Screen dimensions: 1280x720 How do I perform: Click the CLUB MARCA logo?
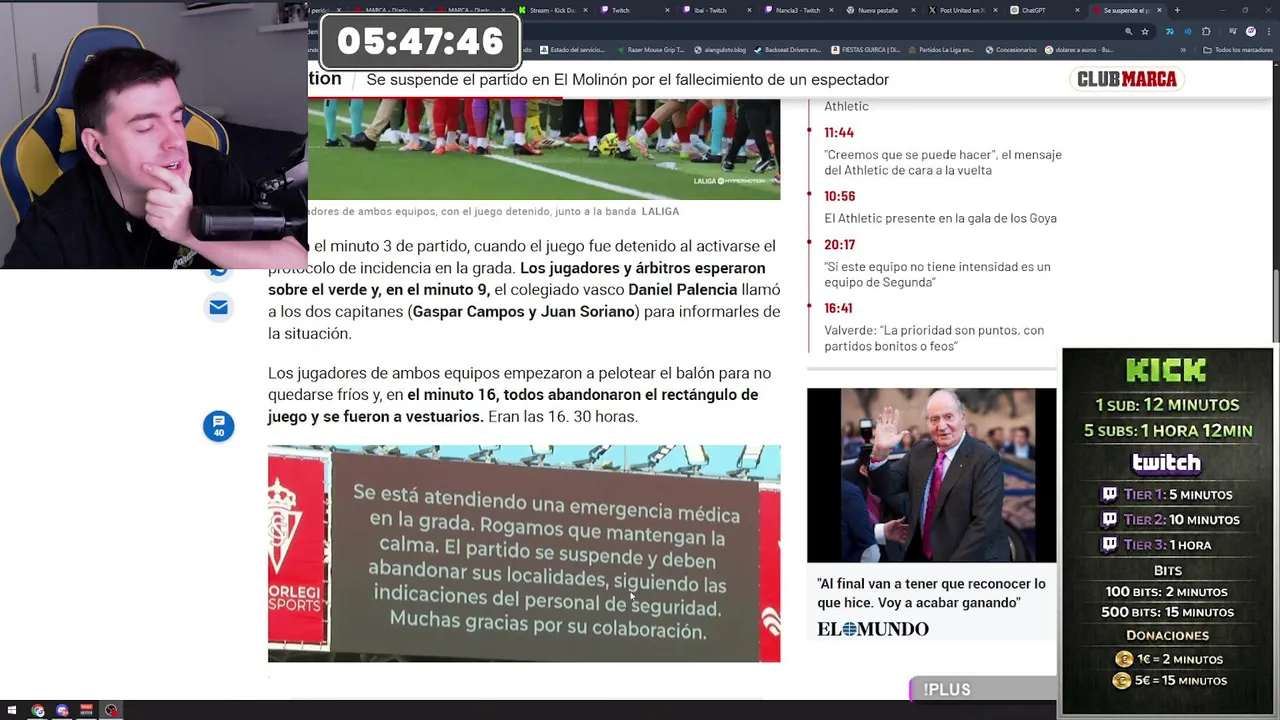1127,79
